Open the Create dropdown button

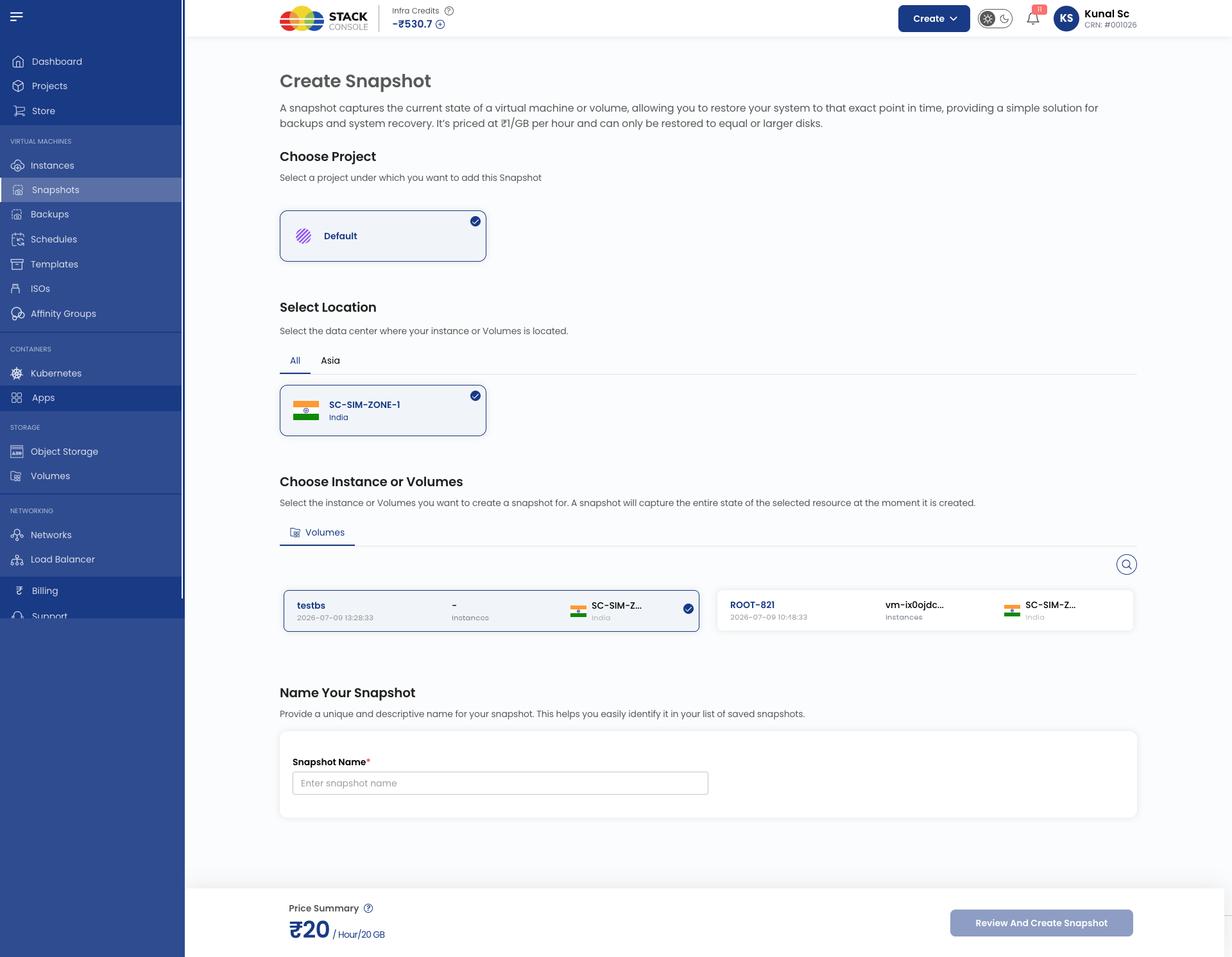[x=934, y=19]
